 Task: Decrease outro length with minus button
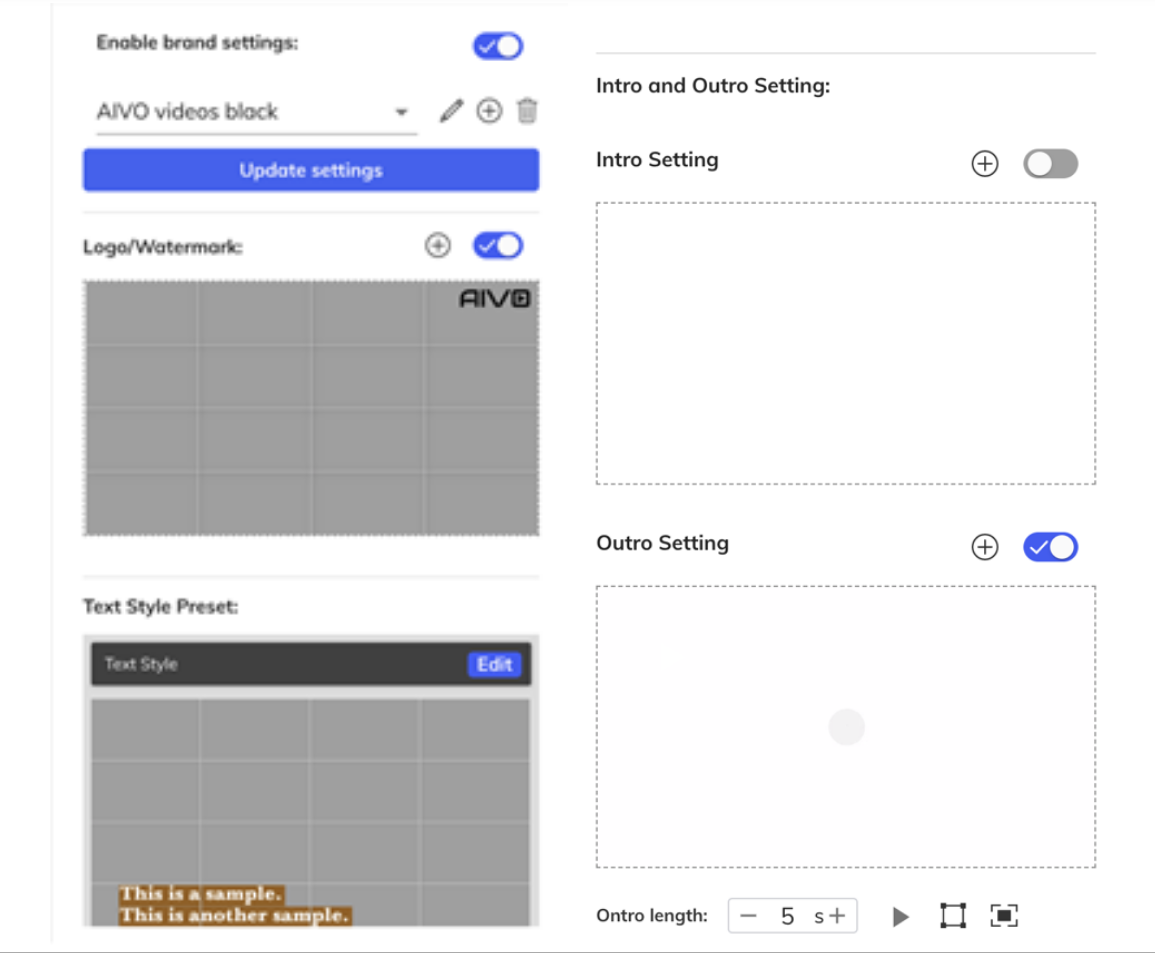click(x=749, y=916)
